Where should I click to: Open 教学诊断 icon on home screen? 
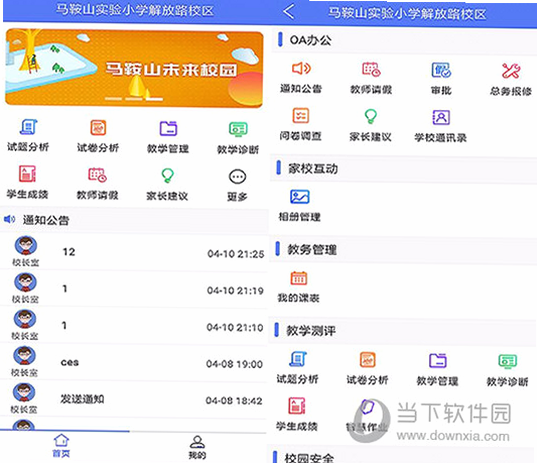(238, 129)
